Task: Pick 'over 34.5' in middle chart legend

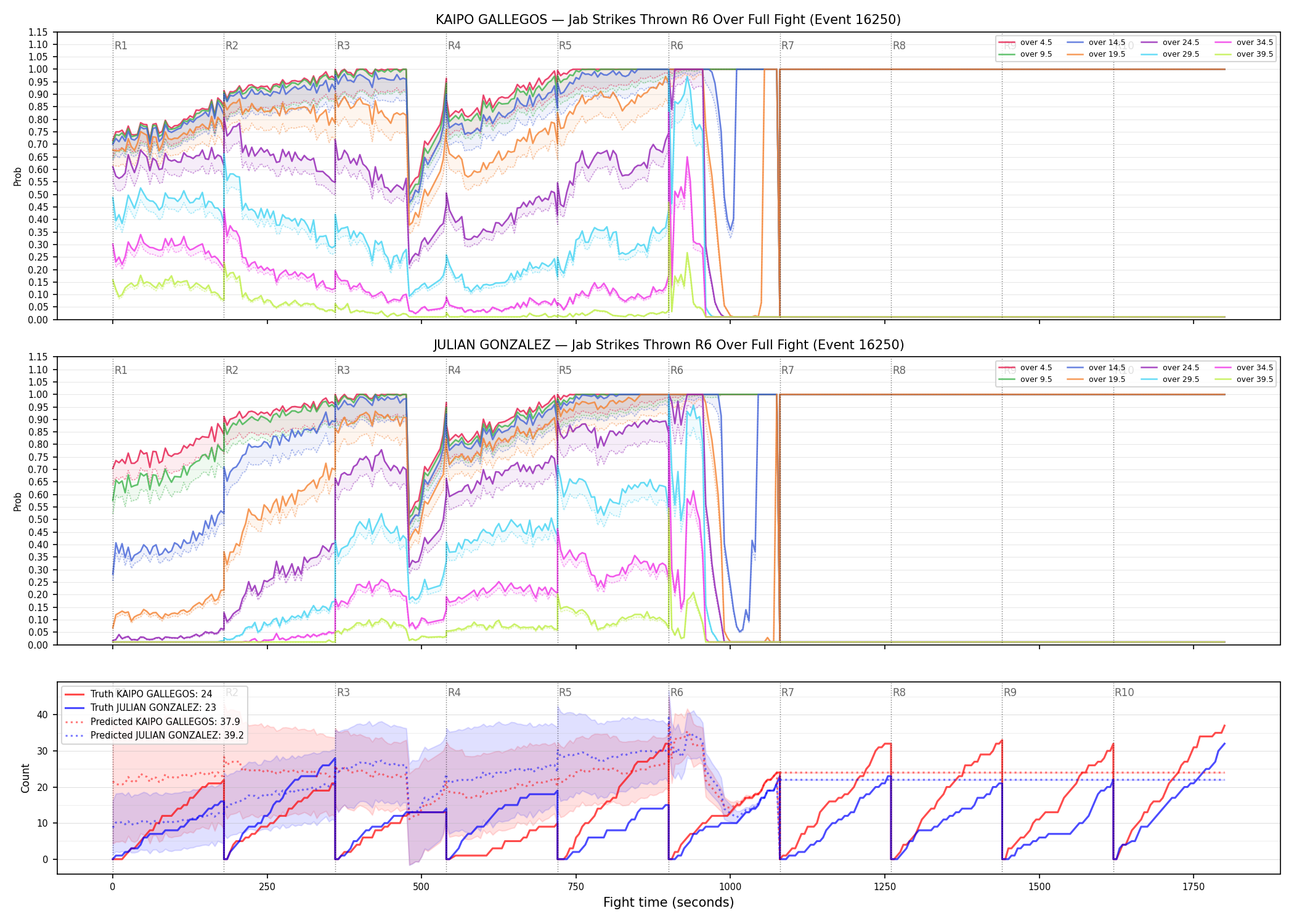Action: [x=1244, y=368]
